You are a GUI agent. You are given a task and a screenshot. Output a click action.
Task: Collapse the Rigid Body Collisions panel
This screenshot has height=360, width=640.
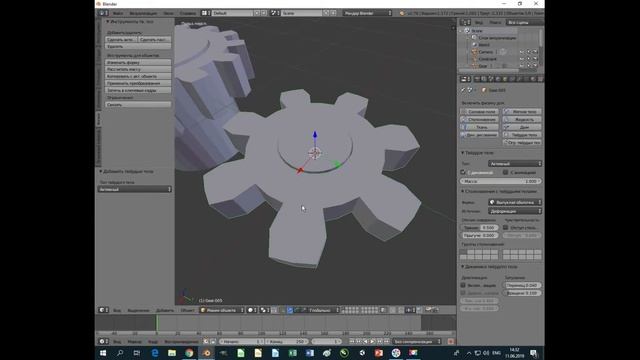(498, 191)
